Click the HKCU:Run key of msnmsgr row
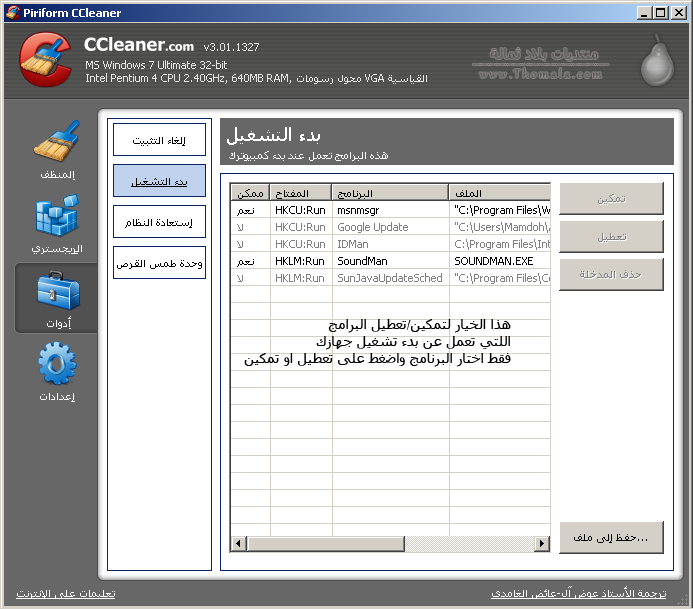Viewport: 693px width, 609px height. pyautogui.click(x=300, y=210)
